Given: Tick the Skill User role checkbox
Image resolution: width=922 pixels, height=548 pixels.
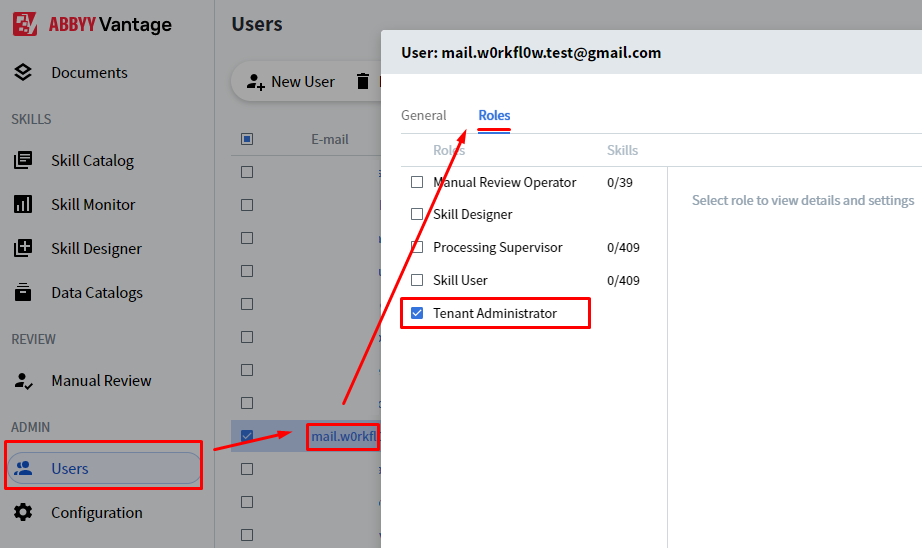Looking at the screenshot, I should click(417, 280).
